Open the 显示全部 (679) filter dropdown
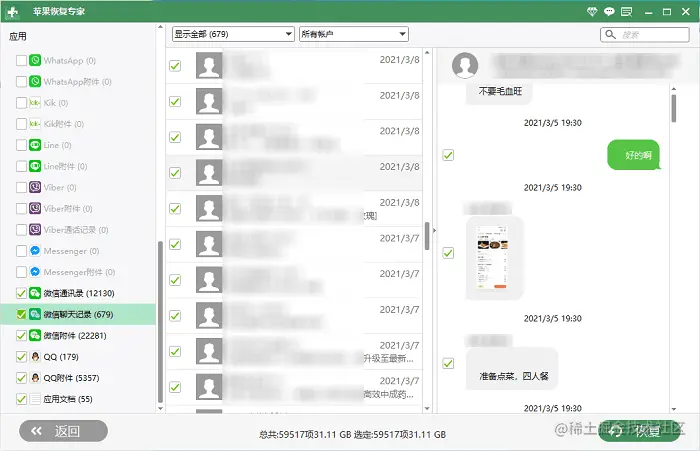The image size is (700, 451). [x=233, y=34]
